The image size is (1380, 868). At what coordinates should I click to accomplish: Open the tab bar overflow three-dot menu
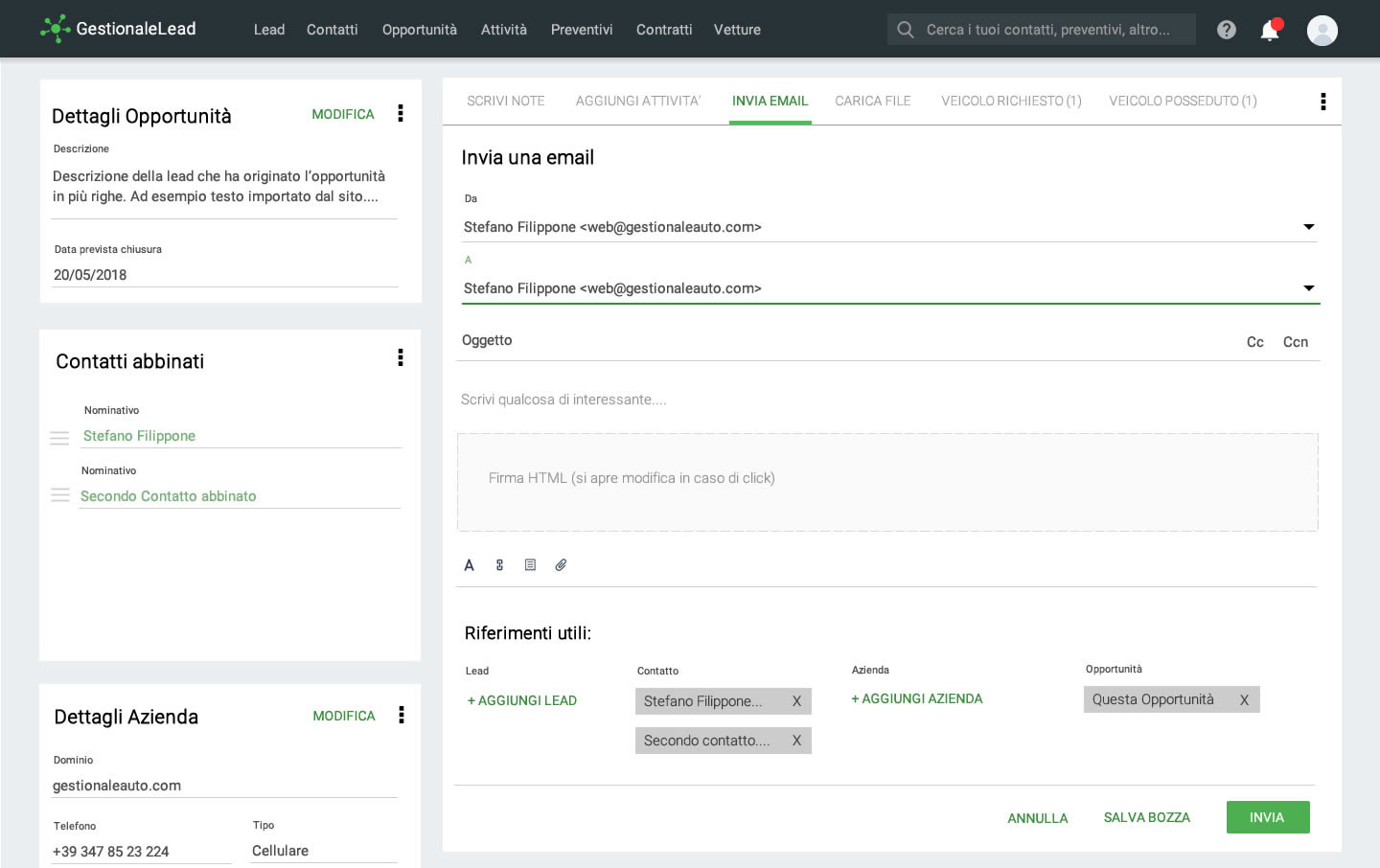[x=1323, y=102]
